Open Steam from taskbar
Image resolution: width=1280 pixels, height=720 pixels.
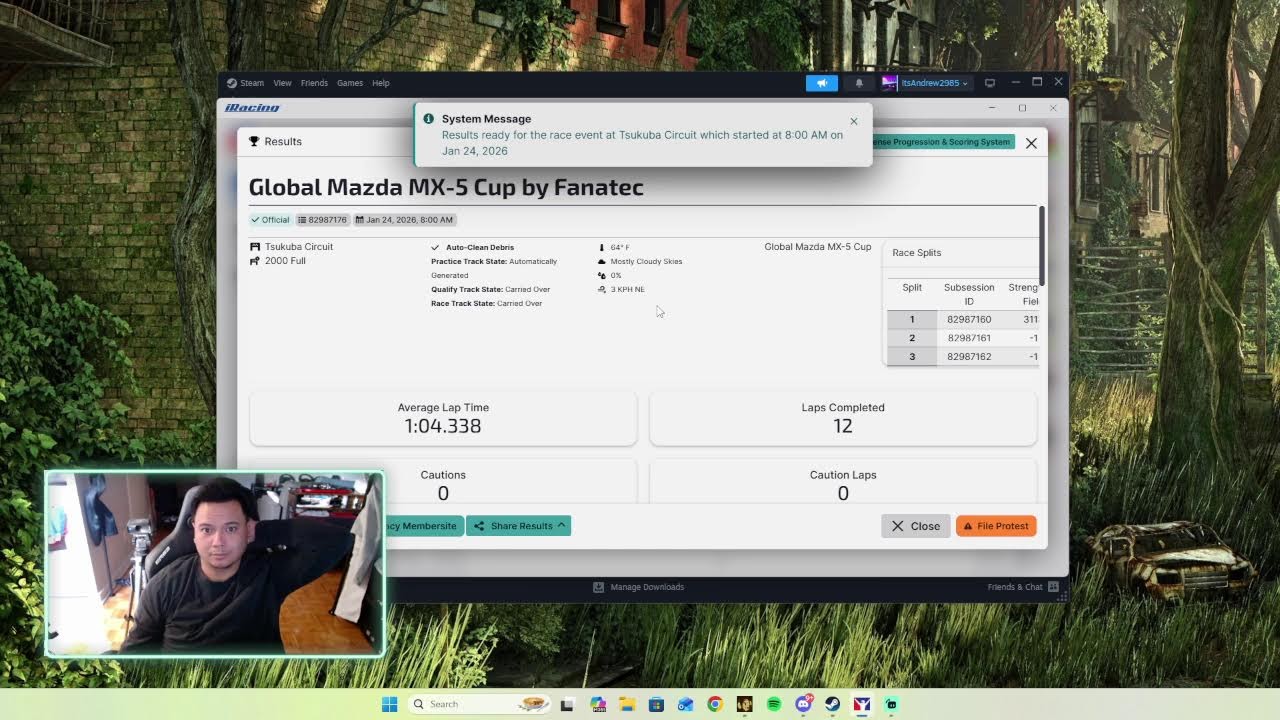click(832, 704)
